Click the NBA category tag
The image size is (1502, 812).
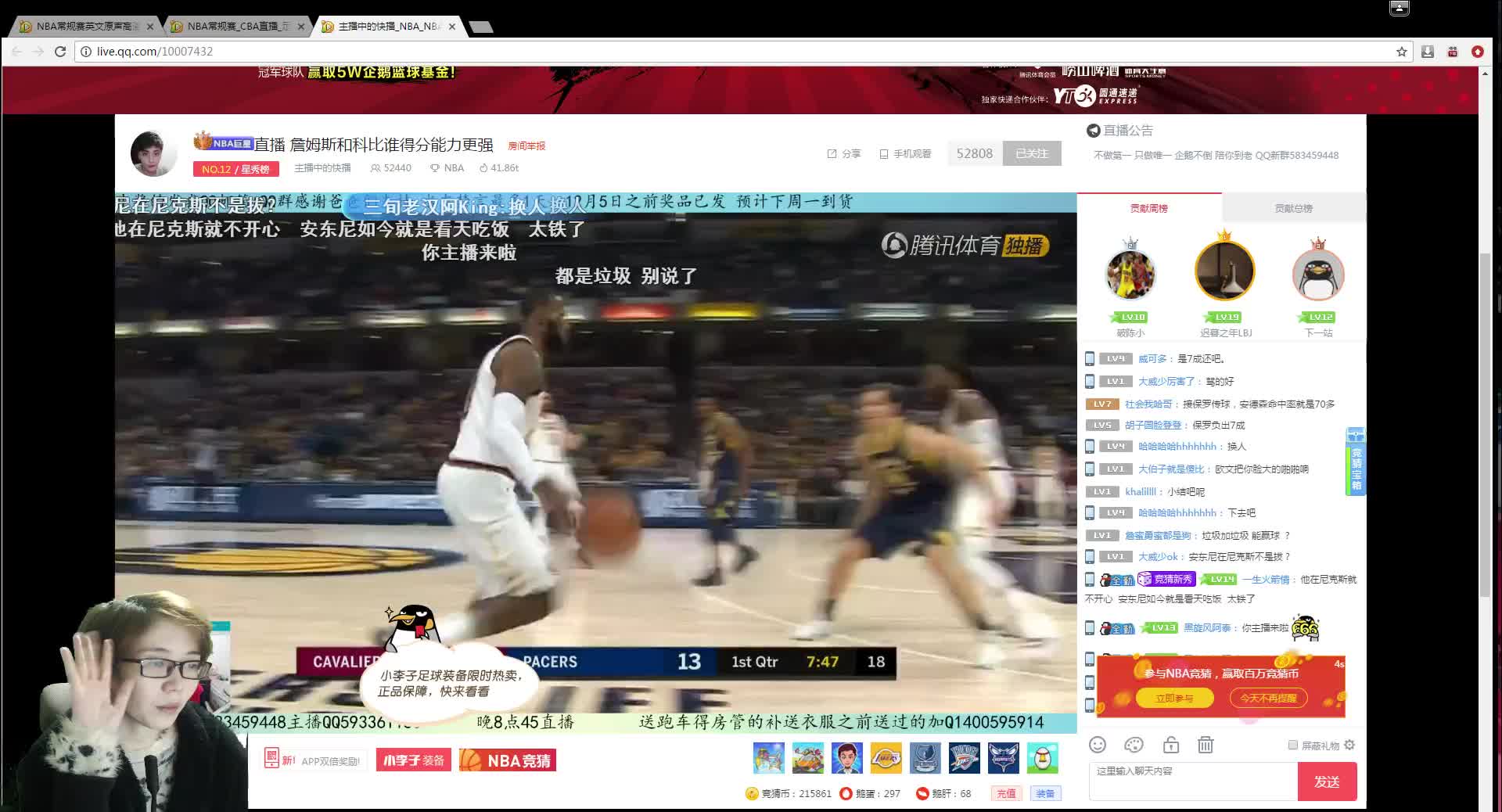point(447,168)
